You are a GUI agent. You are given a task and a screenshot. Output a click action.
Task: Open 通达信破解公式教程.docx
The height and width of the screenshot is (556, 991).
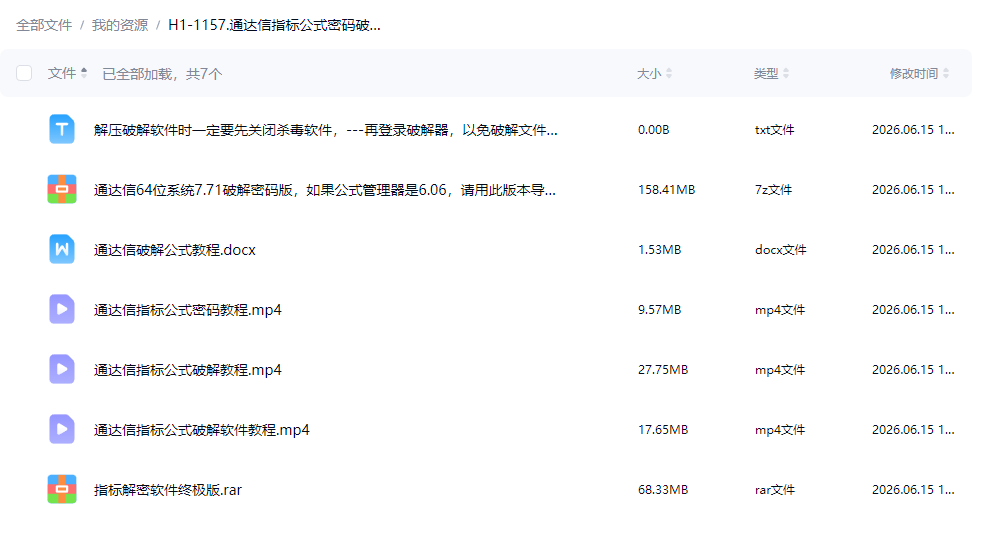(x=174, y=250)
